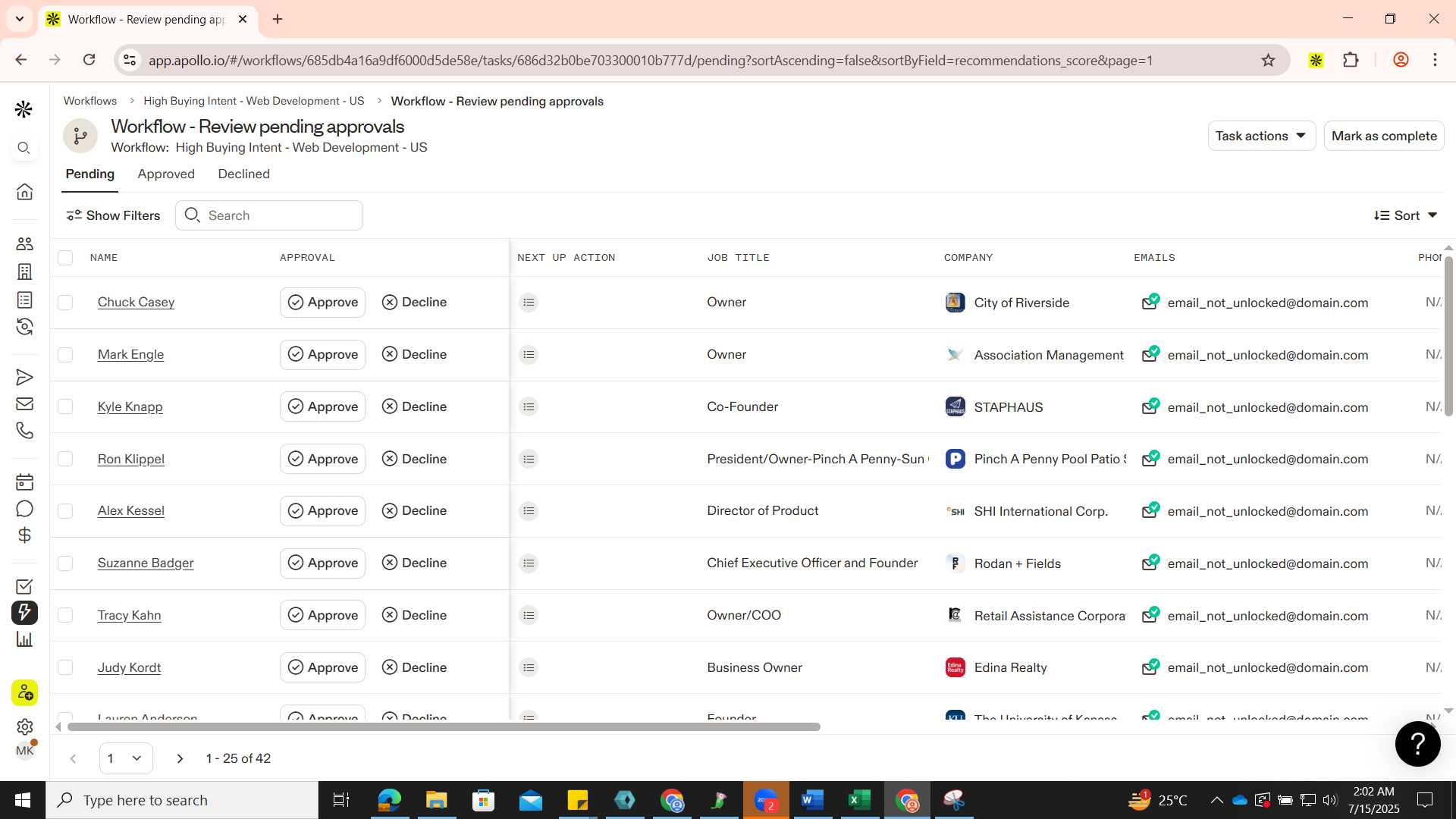Select Alex Kessel row checkbox
The height and width of the screenshot is (819, 1456).
[65, 511]
